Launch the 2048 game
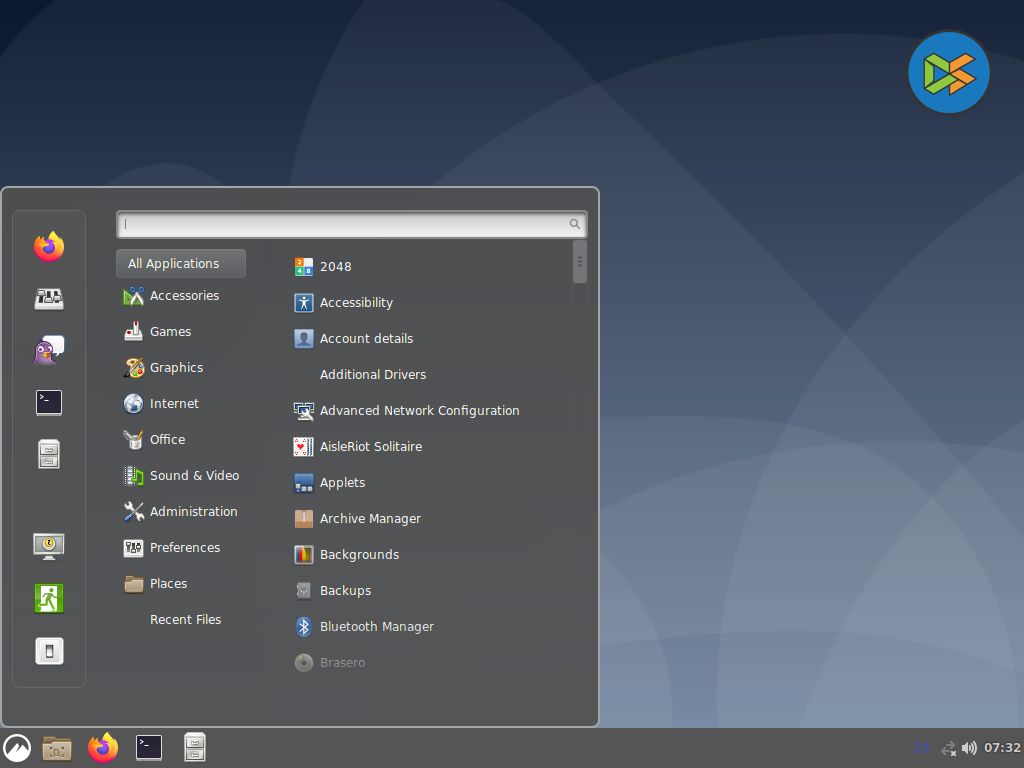This screenshot has width=1024, height=768. coord(335,267)
